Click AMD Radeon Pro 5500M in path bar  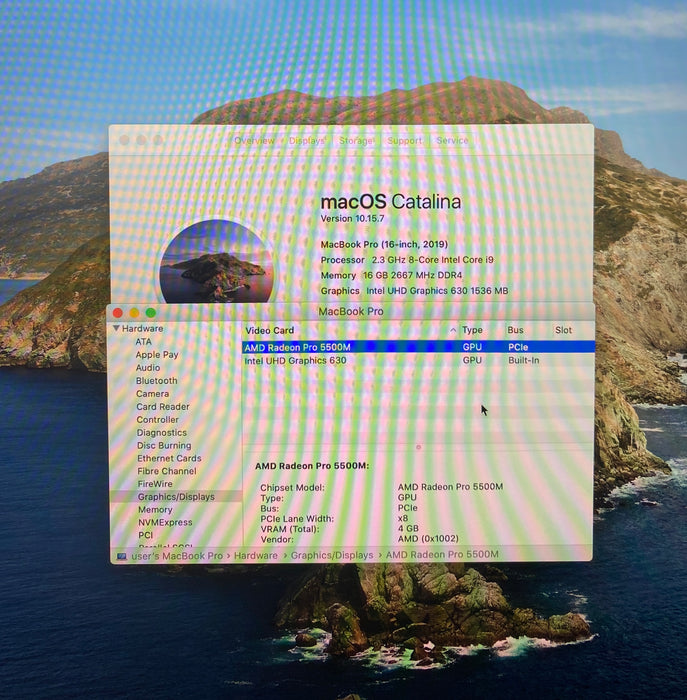(442, 554)
